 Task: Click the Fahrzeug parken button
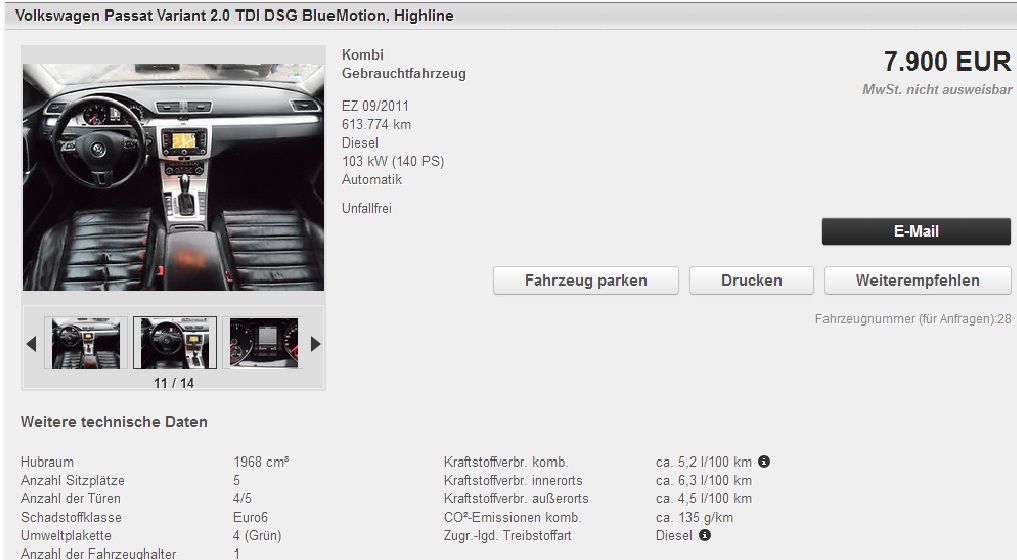coord(586,281)
